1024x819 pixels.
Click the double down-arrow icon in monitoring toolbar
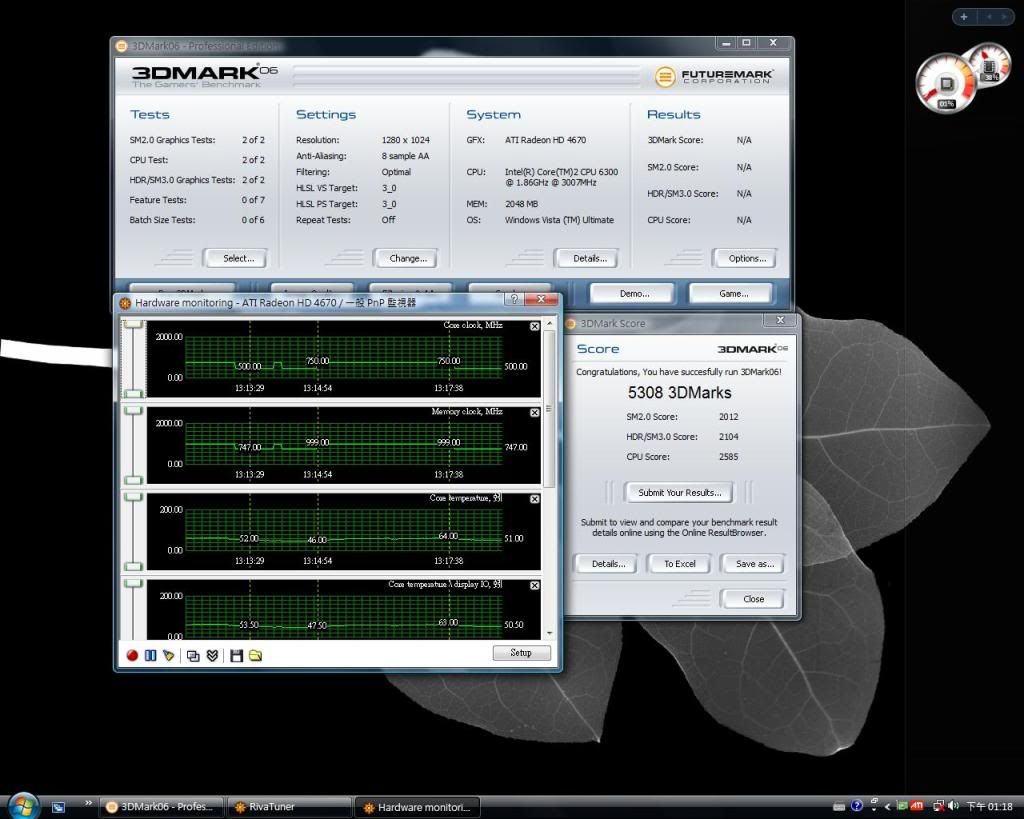point(212,655)
